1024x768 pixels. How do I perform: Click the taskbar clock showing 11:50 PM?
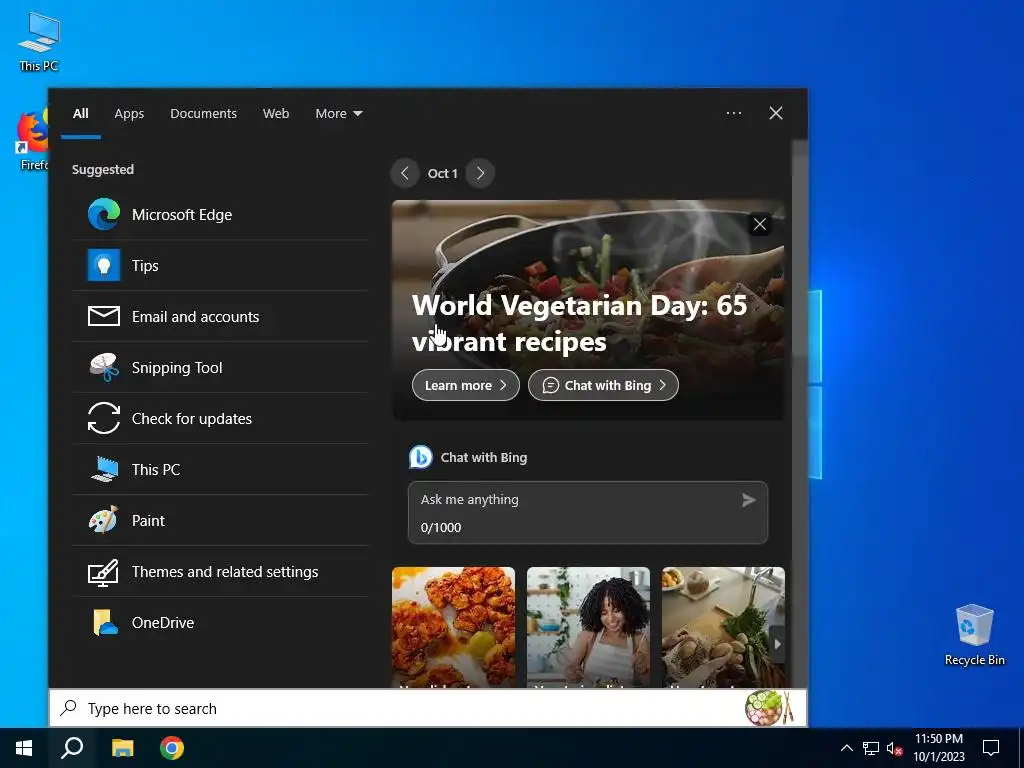tap(938, 748)
